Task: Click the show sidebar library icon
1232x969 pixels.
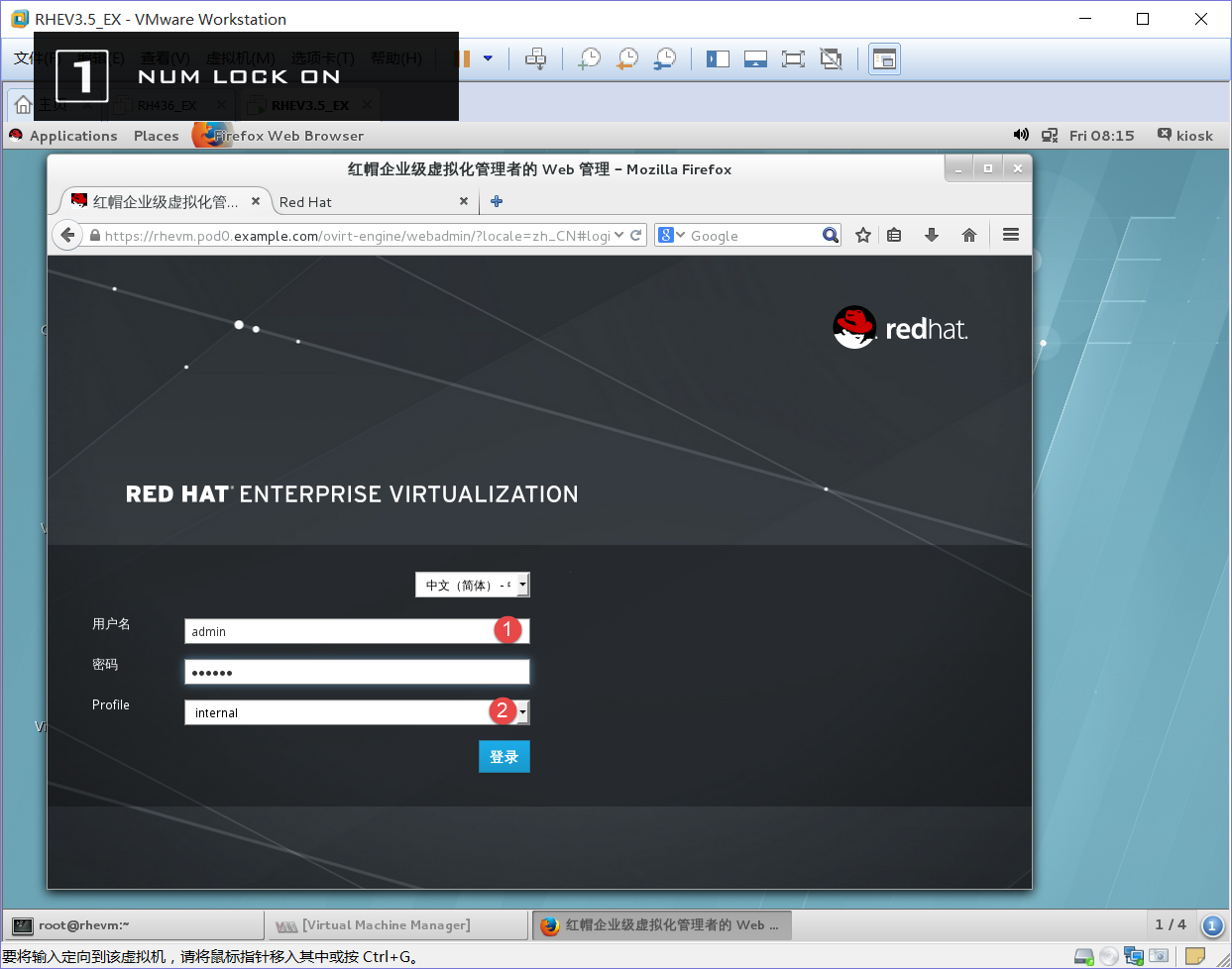Action: click(x=718, y=59)
